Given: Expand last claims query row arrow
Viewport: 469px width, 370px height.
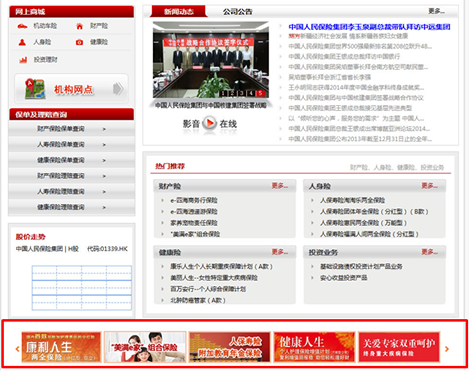Looking at the screenshot, I should tap(104, 207).
